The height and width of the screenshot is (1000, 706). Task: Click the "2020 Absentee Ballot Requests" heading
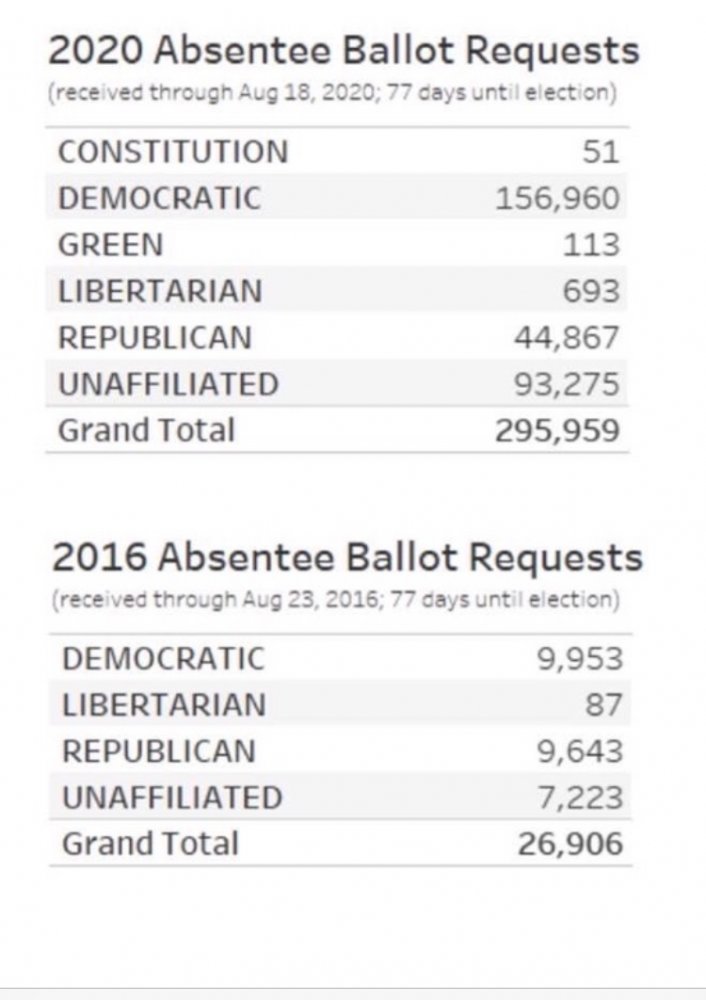tap(344, 50)
